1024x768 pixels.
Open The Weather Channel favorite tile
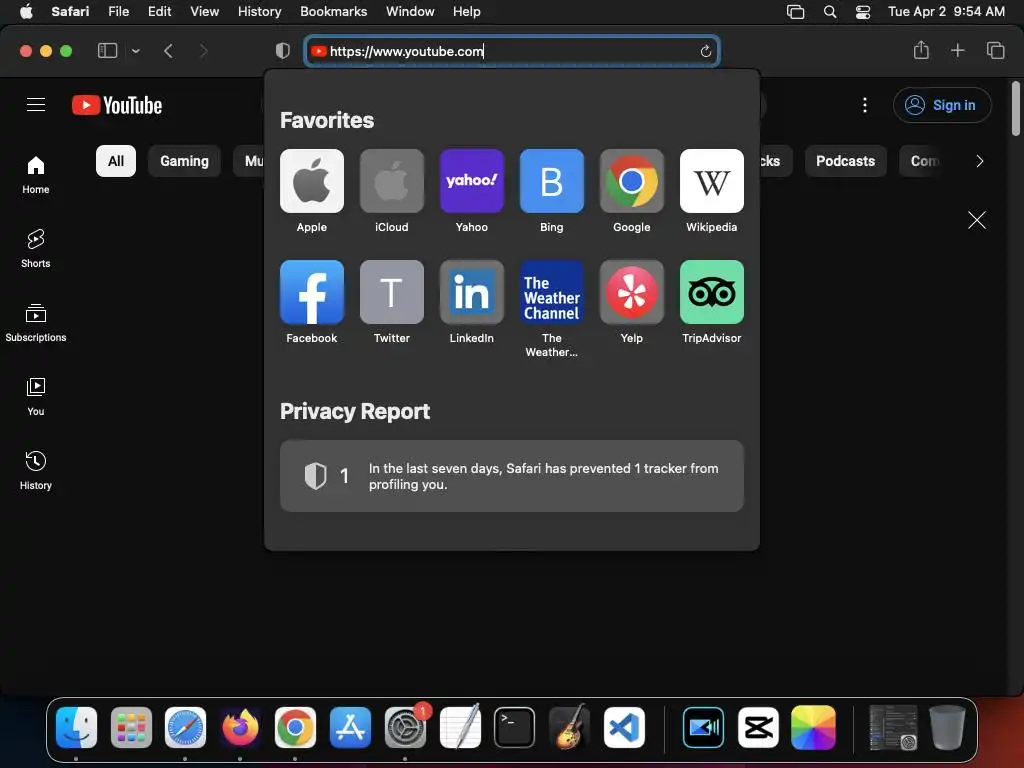[552, 292]
